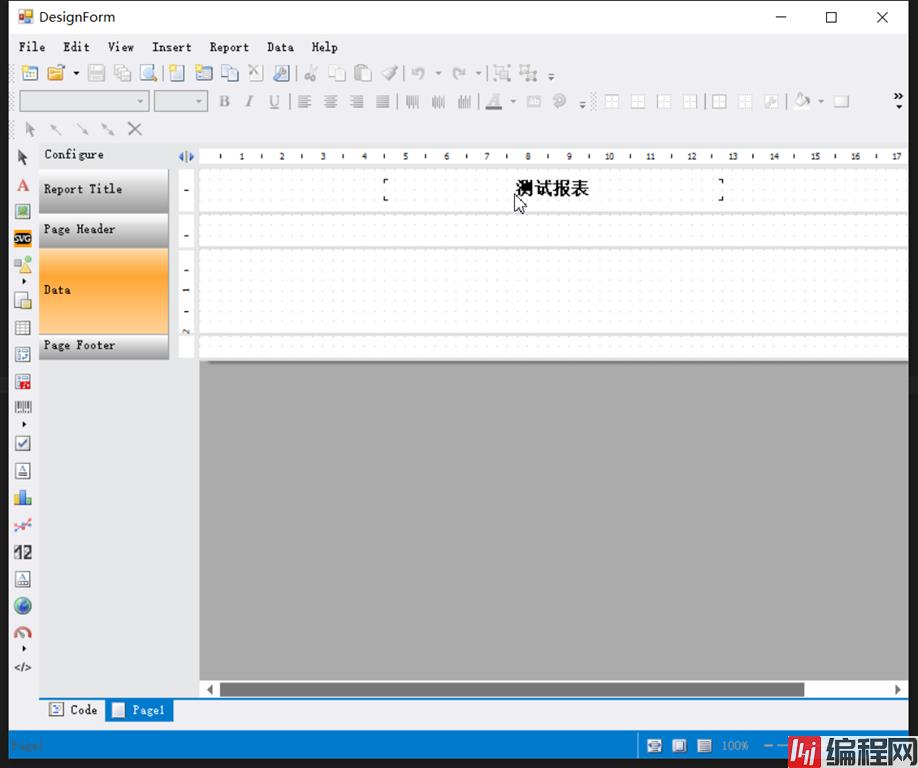Open the font name combo box

click(84, 101)
